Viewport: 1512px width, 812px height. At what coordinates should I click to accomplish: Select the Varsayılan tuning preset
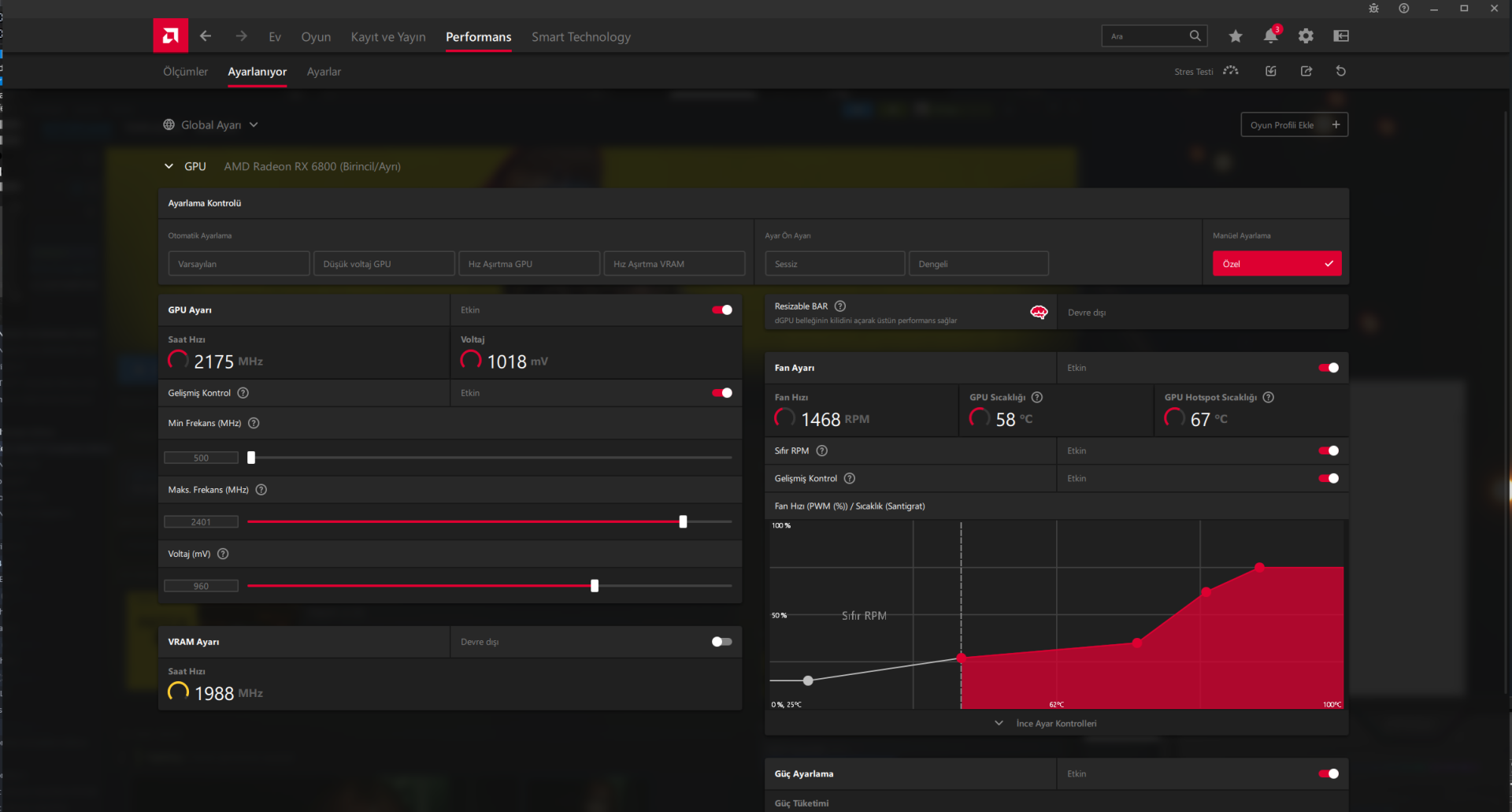pos(239,264)
